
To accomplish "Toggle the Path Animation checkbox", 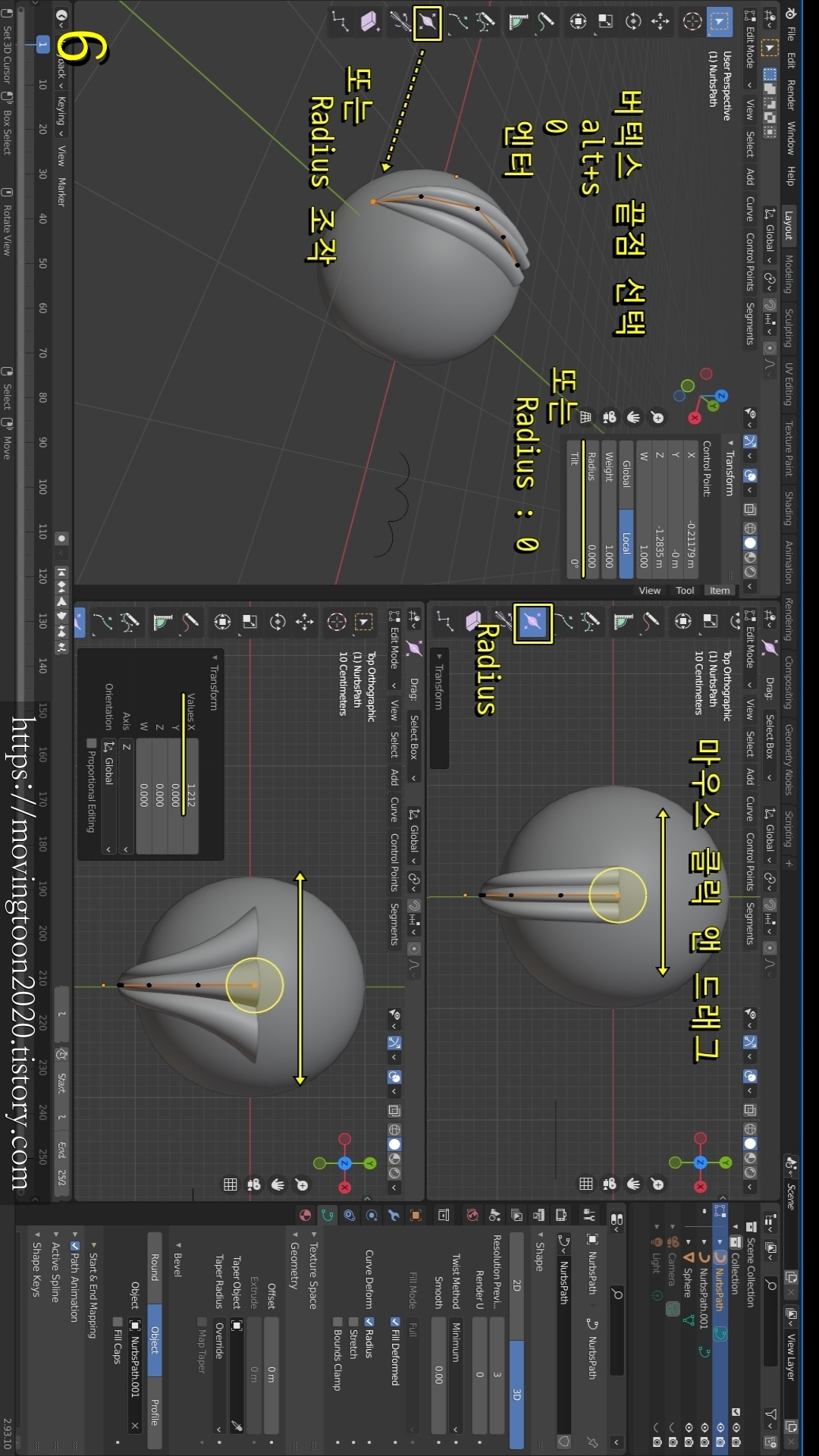I will coord(74,1245).
